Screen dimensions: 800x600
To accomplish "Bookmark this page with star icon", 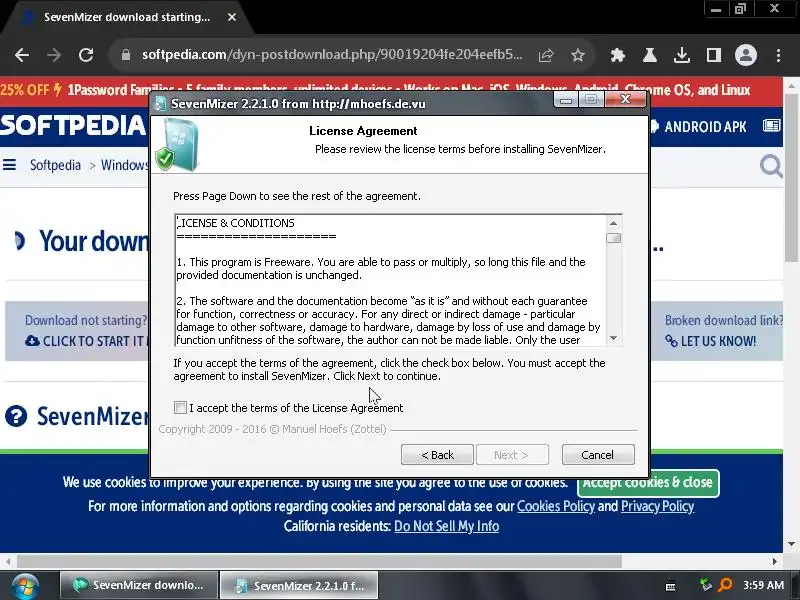I will (578, 55).
